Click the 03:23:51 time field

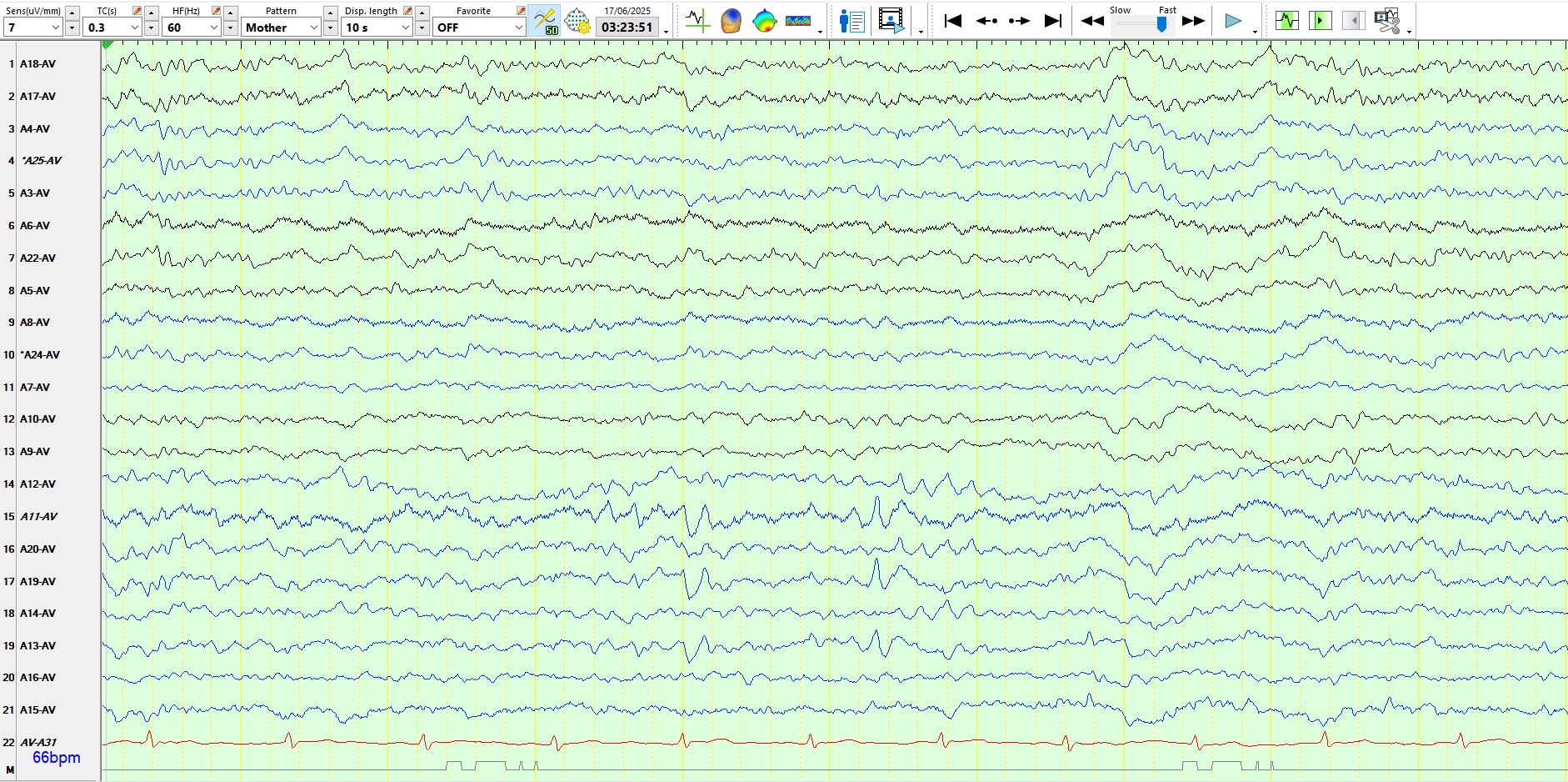tap(627, 28)
